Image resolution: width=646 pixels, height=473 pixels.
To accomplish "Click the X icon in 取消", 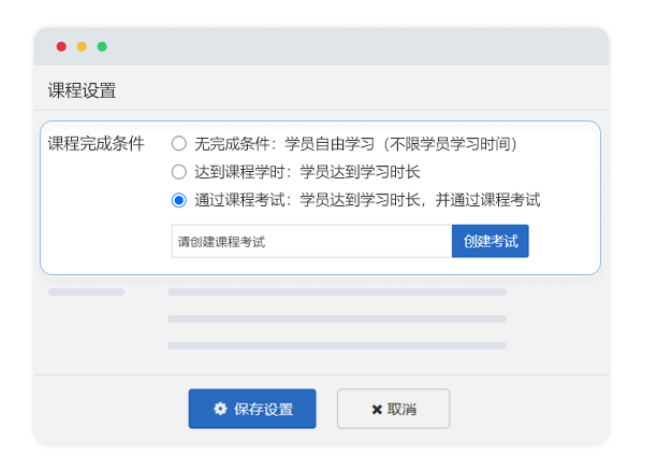I will (x=376, y=409).
